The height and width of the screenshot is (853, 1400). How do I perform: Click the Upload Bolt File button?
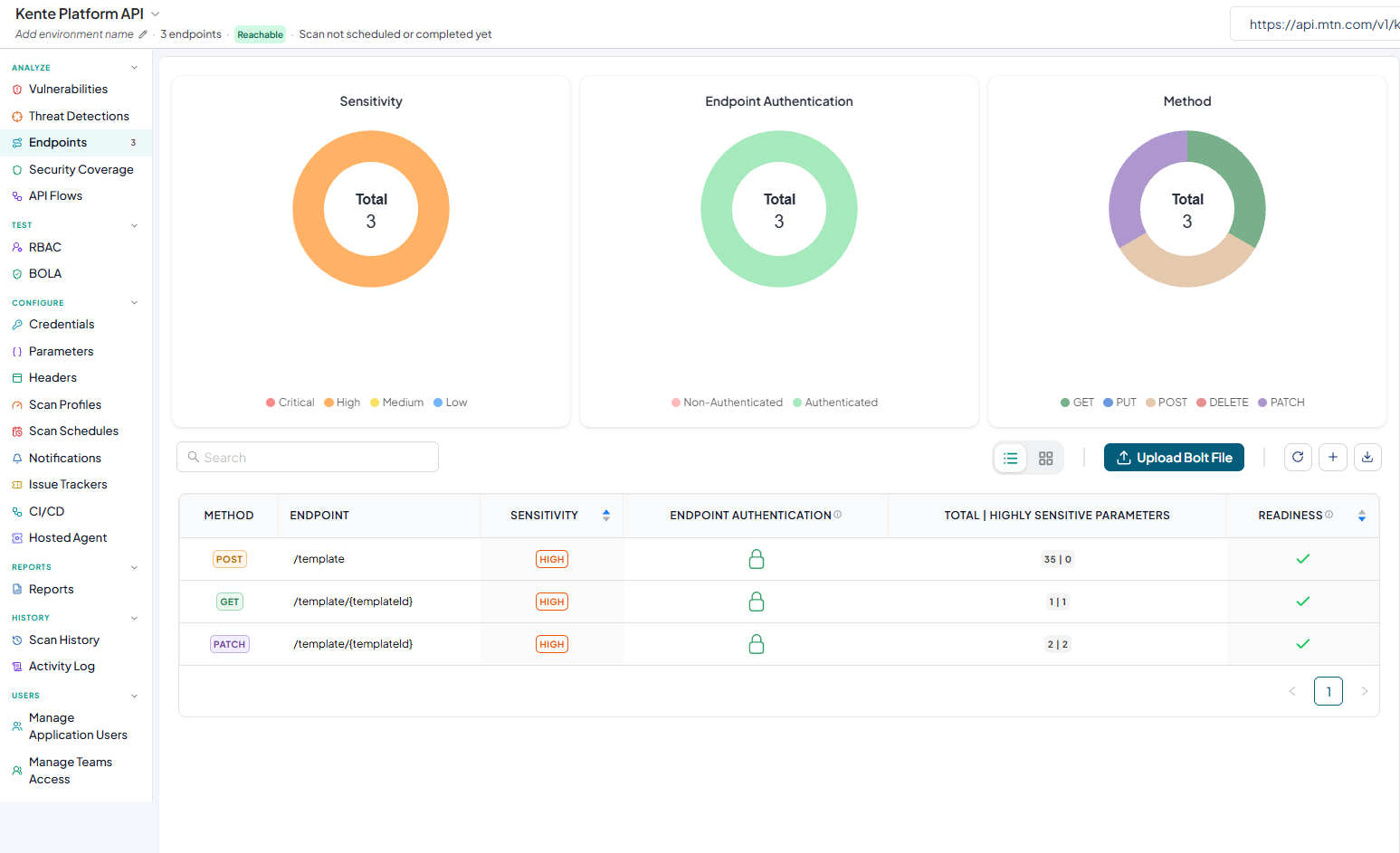[1175, 458]
